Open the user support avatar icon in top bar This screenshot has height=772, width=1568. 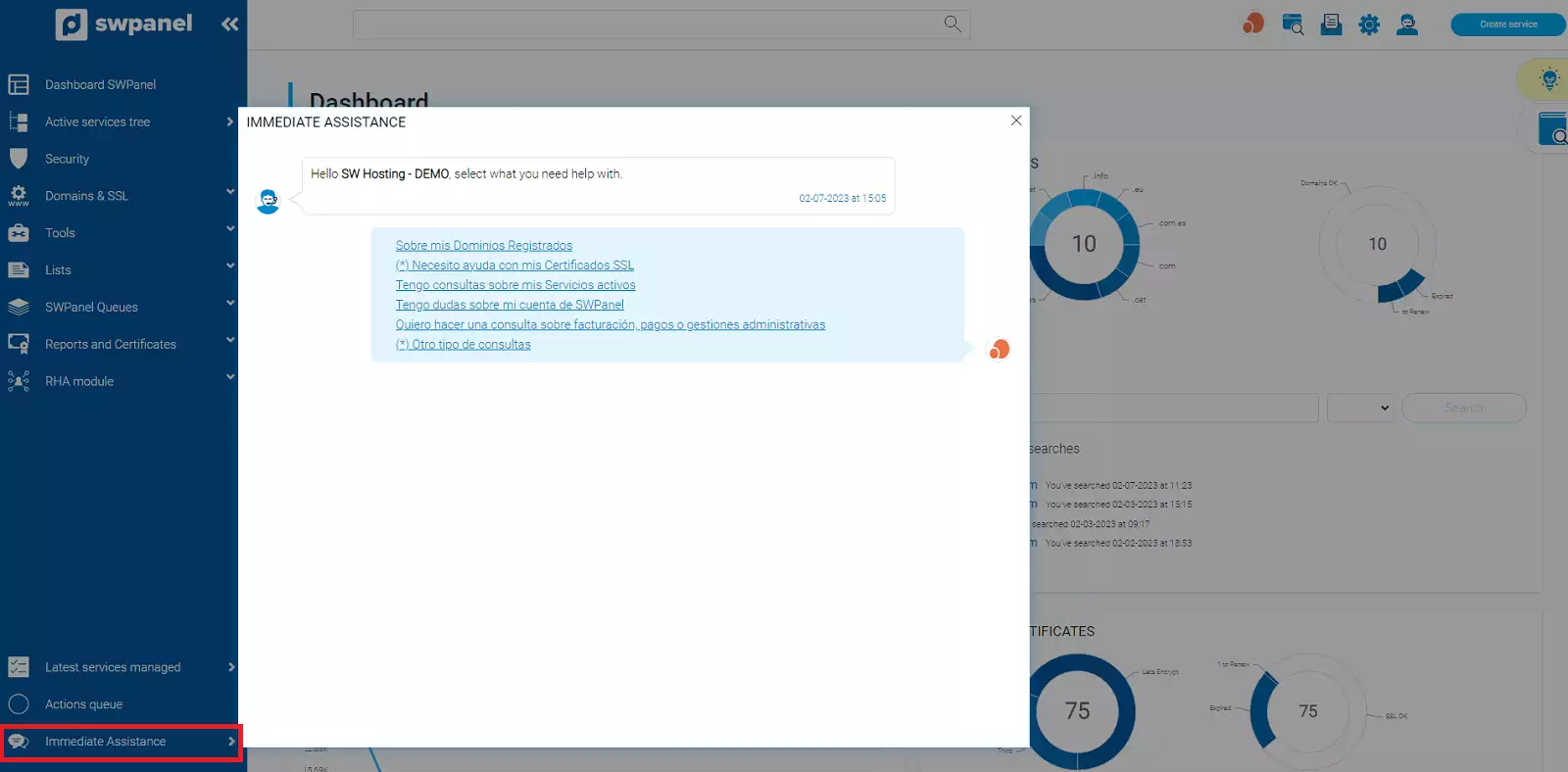(x=1407, y=24)
